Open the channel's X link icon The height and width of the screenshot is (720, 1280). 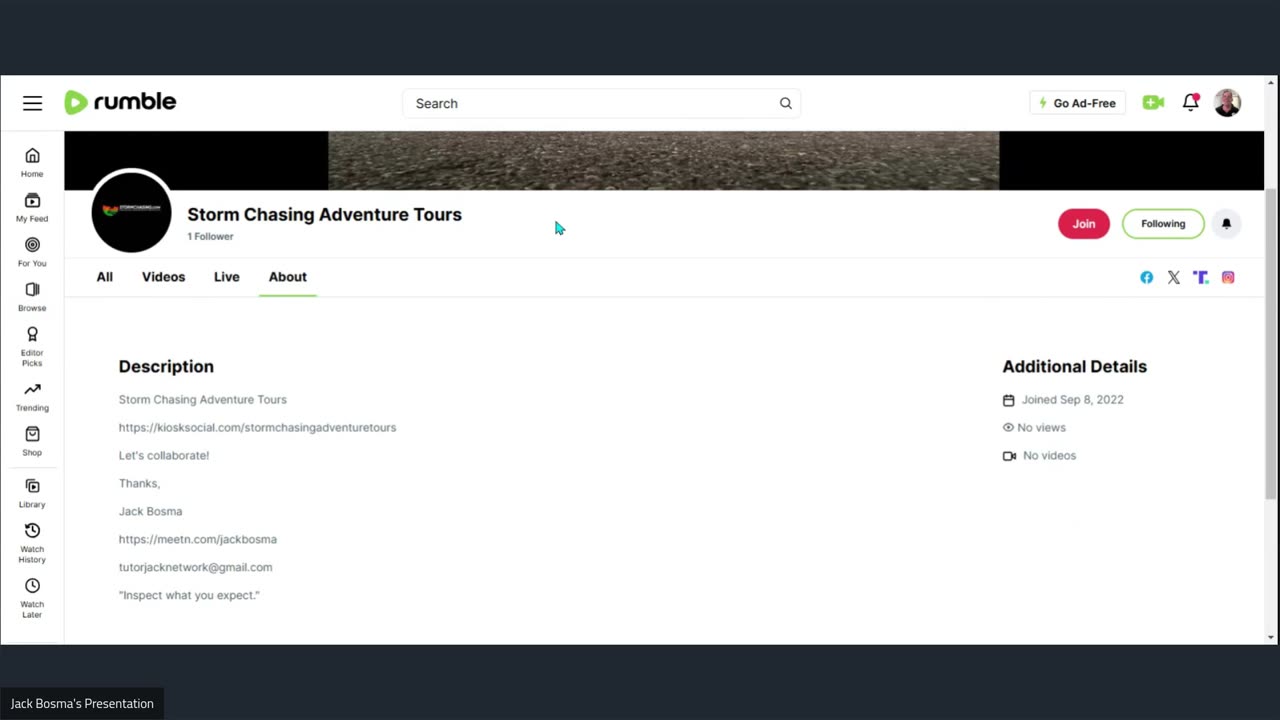[1174, 277]
